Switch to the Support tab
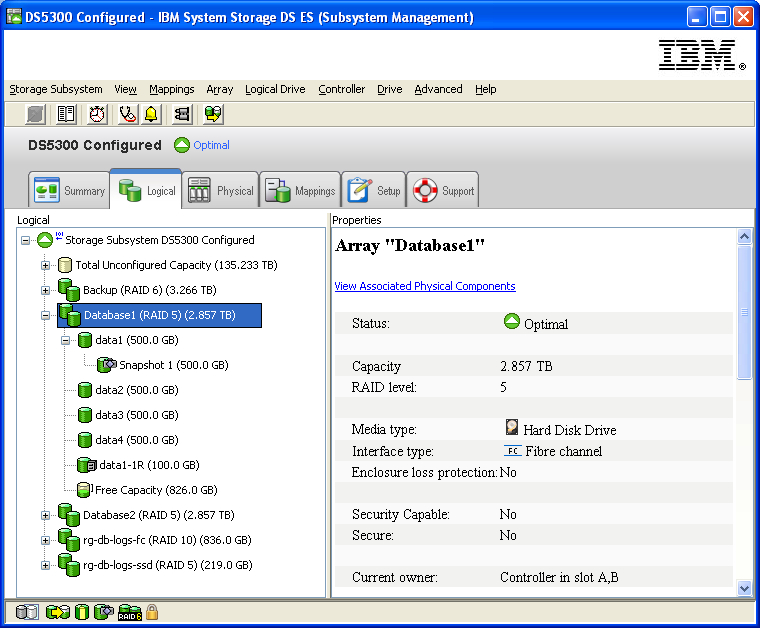This screenshot has height=628, width=760. tap(443, 190)
